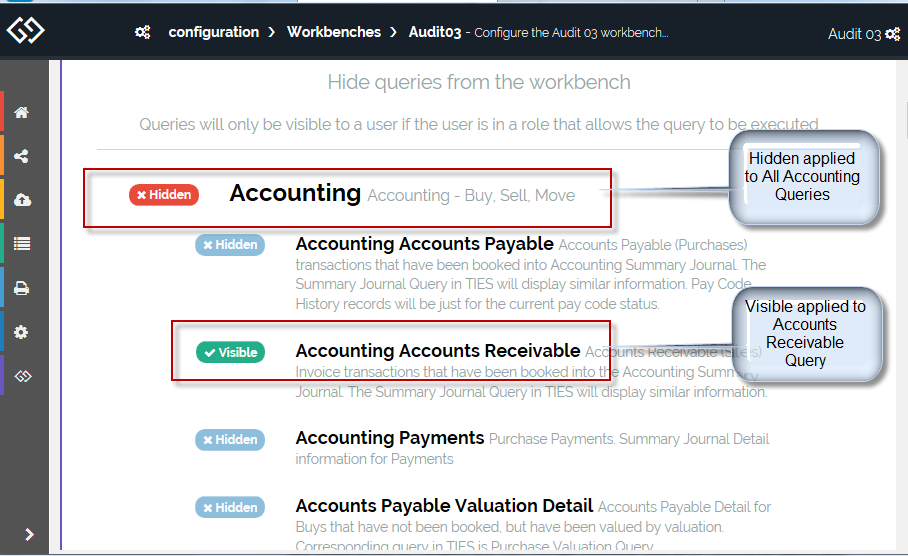Image resolution: width=908 pixels, height=556 pixels.
Task: Click the cloud upload sidebar icon
Action: click(x=21, y=200)
